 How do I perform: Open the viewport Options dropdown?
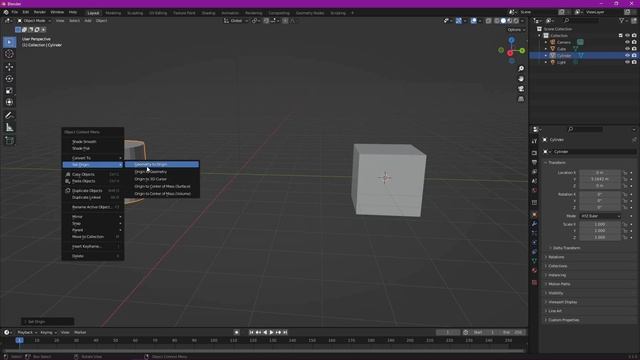(516, 30)
